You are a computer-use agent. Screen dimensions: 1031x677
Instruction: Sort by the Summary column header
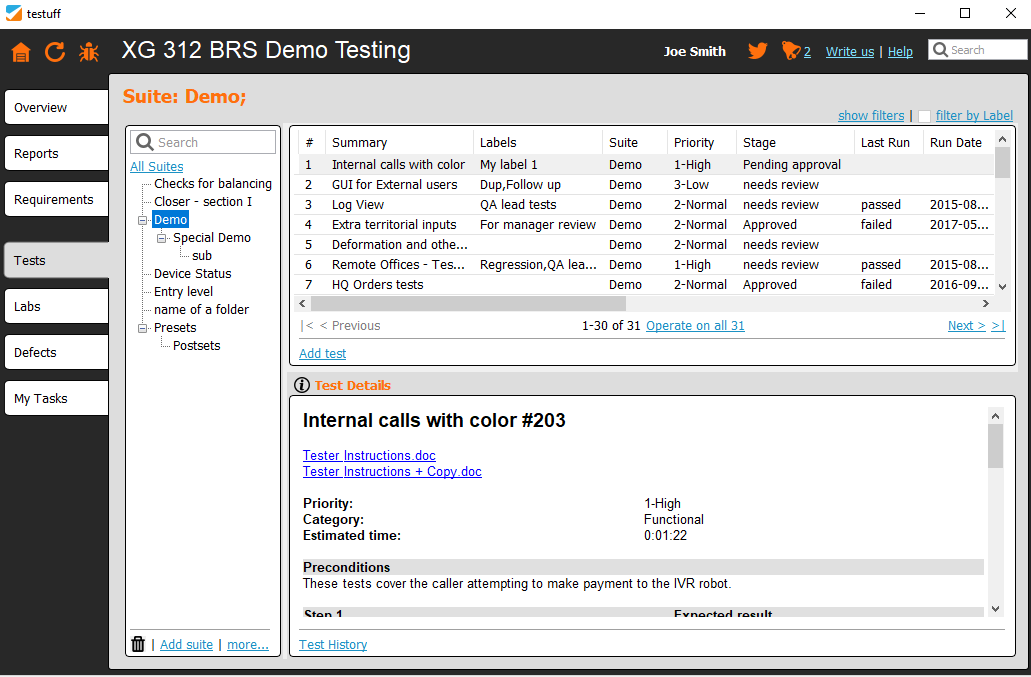399,143
